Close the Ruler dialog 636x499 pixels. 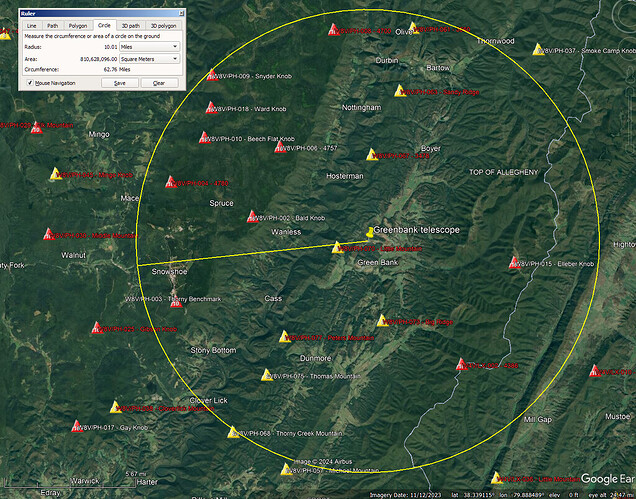181,13
